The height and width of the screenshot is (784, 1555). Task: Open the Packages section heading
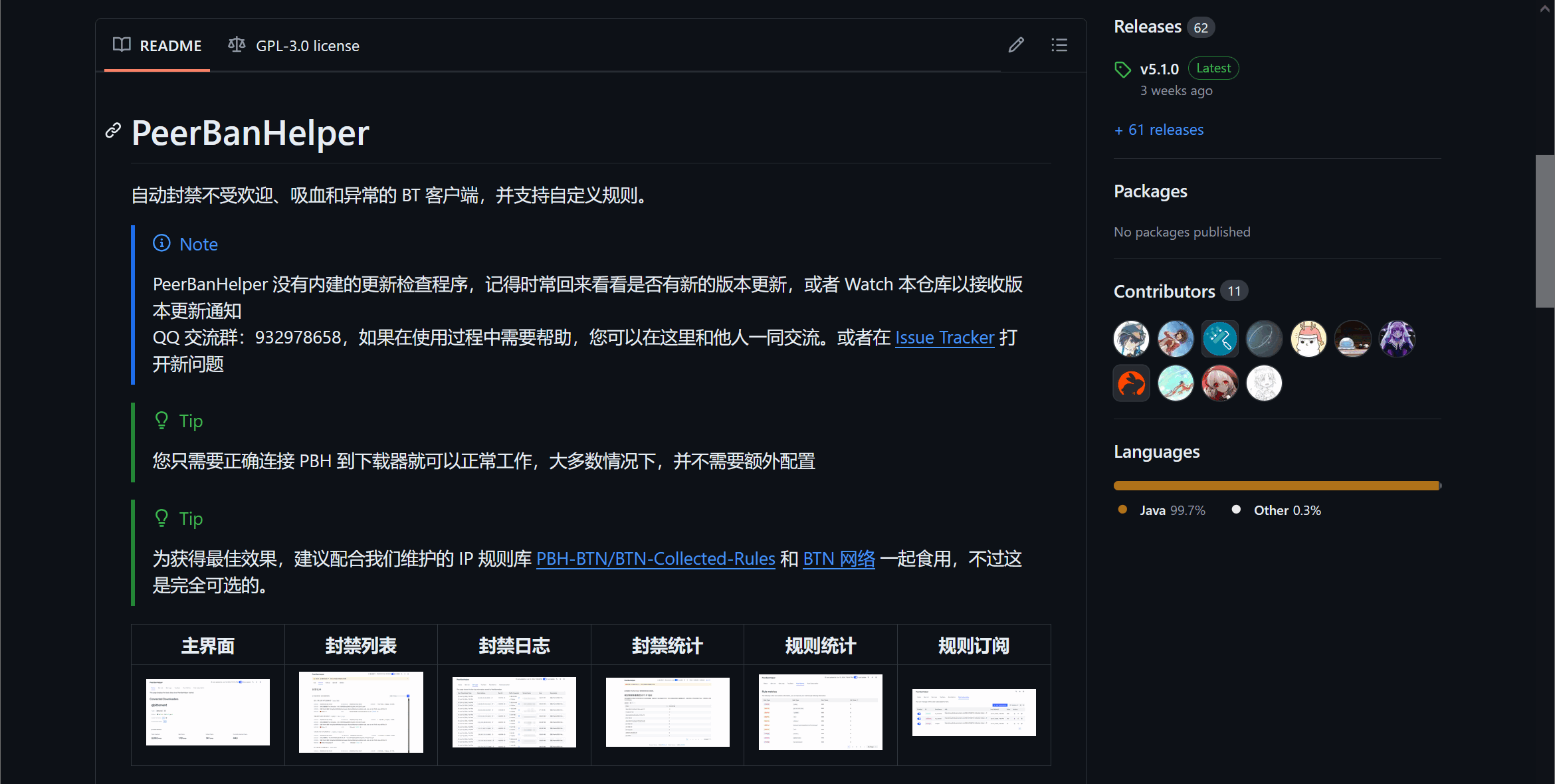1150,191
